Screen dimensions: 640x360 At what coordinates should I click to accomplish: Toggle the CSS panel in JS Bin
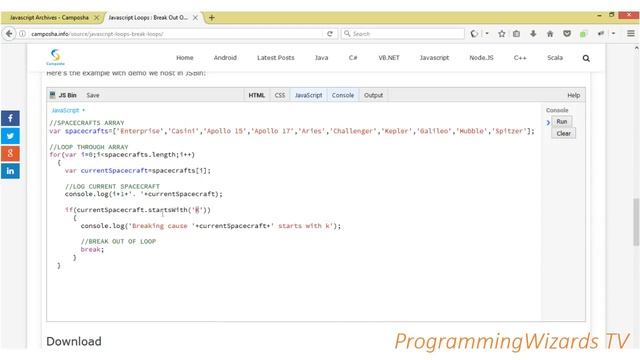280,95
